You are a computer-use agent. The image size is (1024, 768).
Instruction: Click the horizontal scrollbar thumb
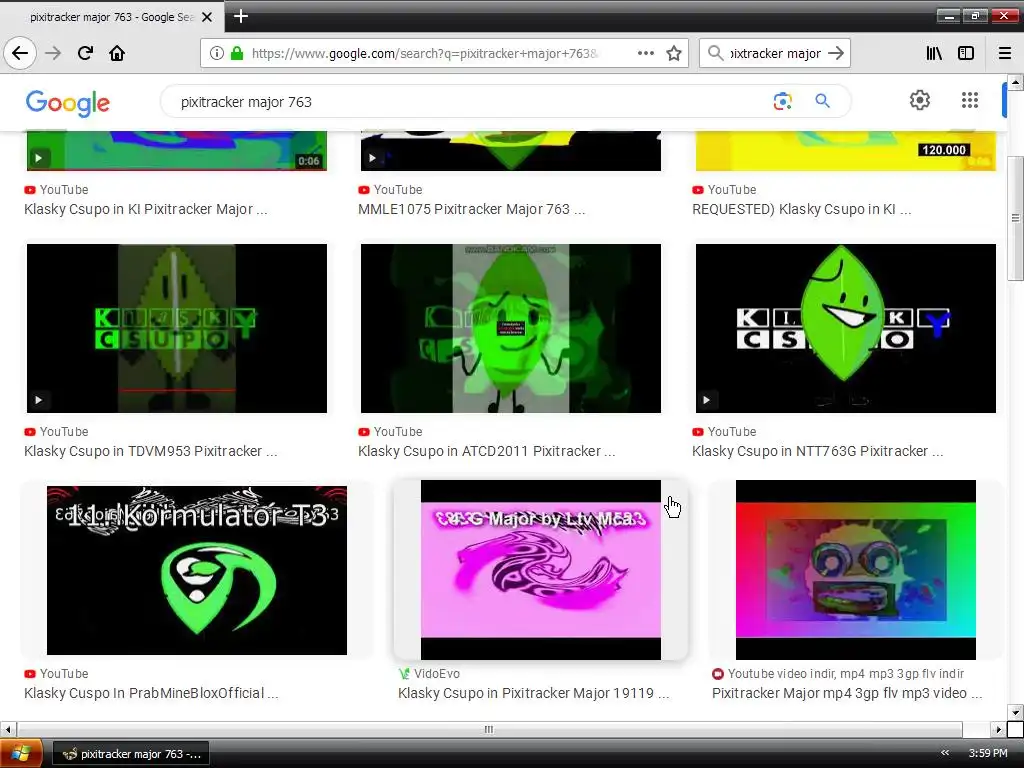489,729
